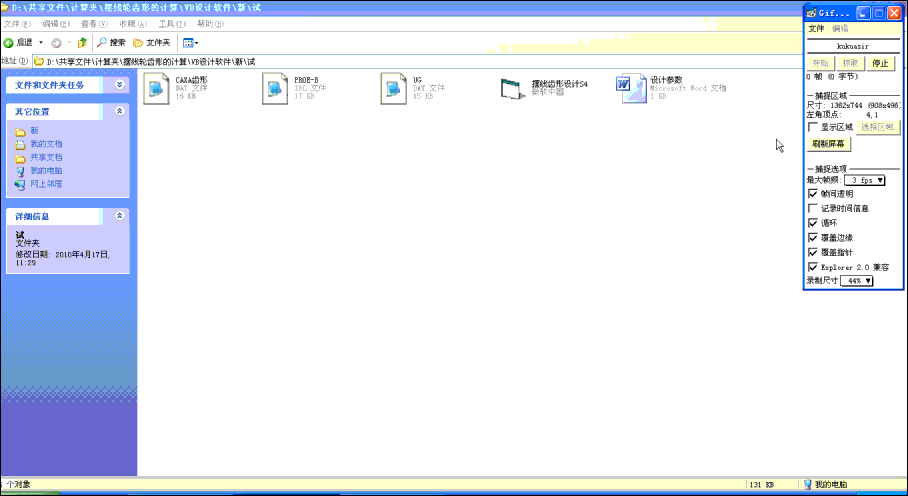The image size is (908, 496).
Task: Click the 新 folder icon in sidebar
Action: 20,131
